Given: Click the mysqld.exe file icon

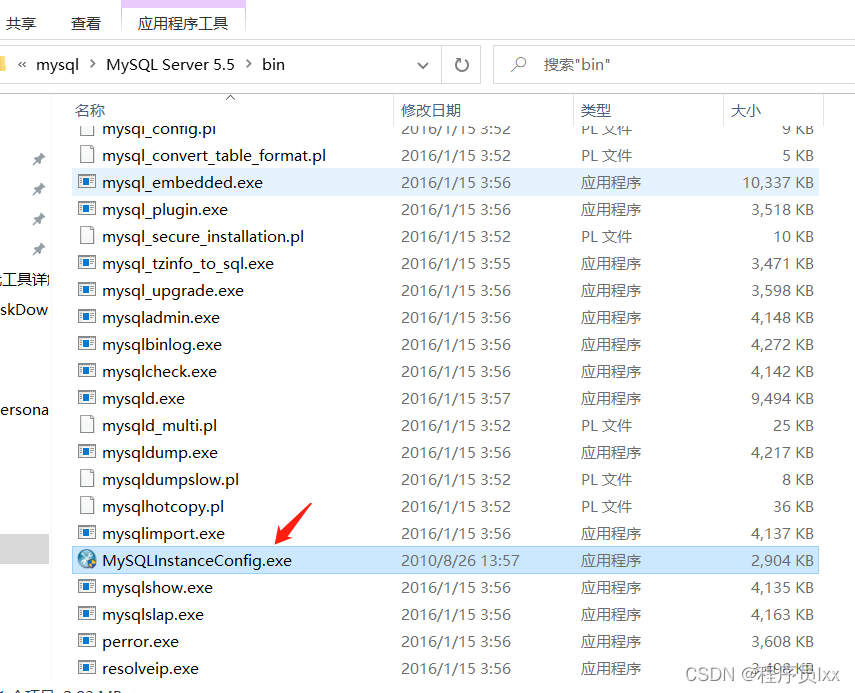Looking at the screenshot, I should point(87,397).
